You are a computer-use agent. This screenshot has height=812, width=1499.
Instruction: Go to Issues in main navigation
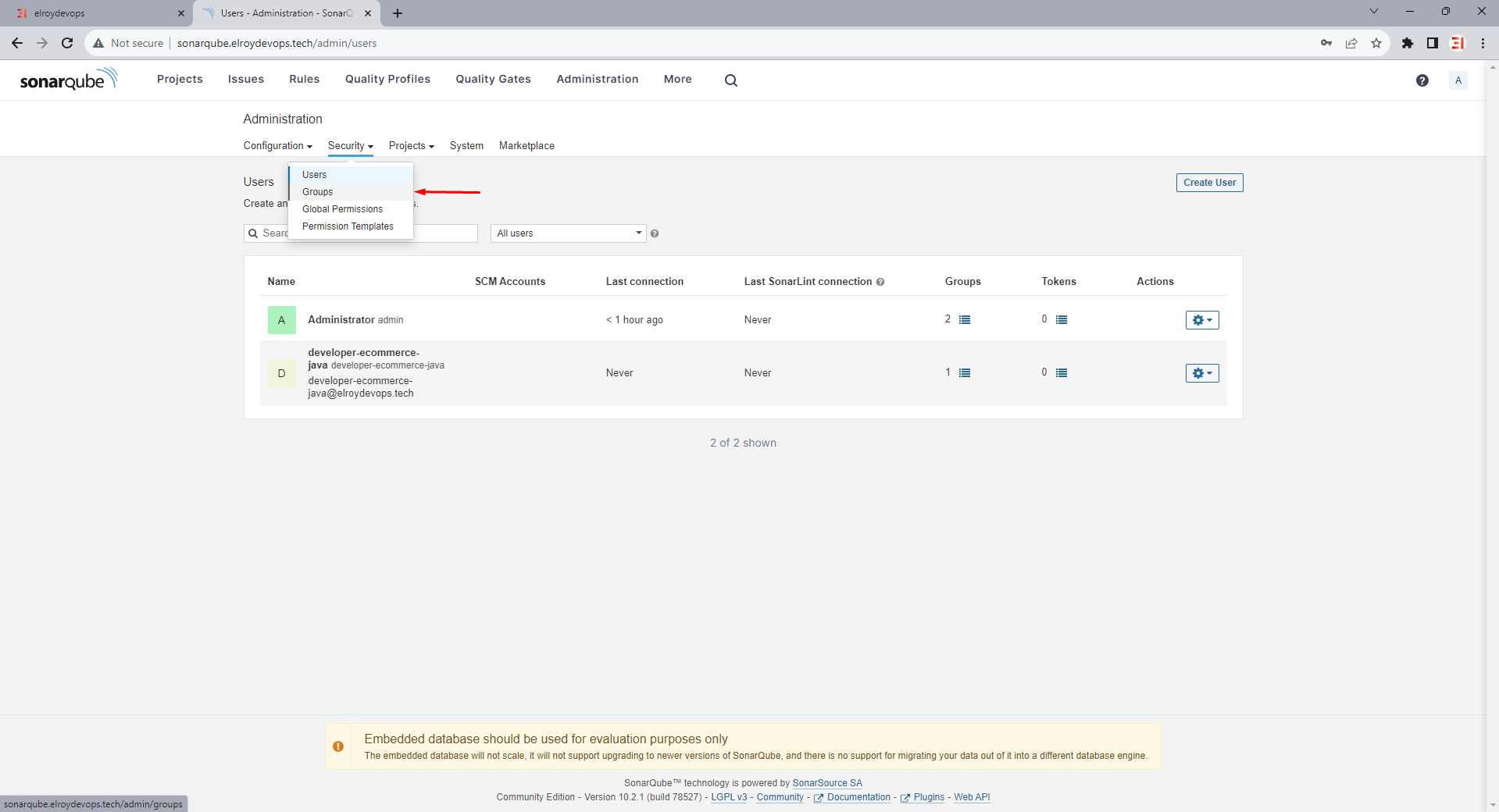point(246,79)
